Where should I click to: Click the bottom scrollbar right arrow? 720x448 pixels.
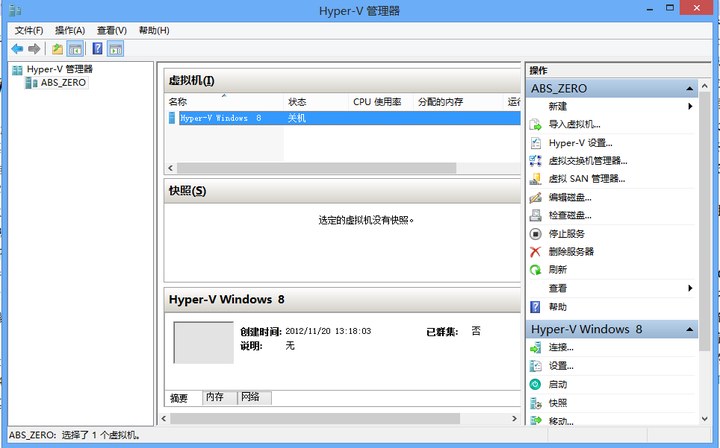514,419
